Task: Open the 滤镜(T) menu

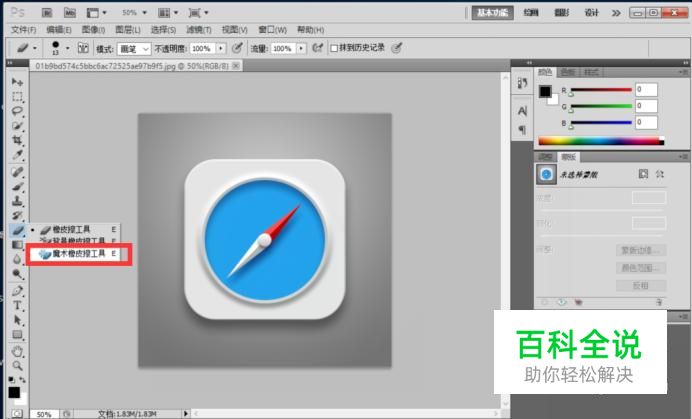Action: coord(199,30)
